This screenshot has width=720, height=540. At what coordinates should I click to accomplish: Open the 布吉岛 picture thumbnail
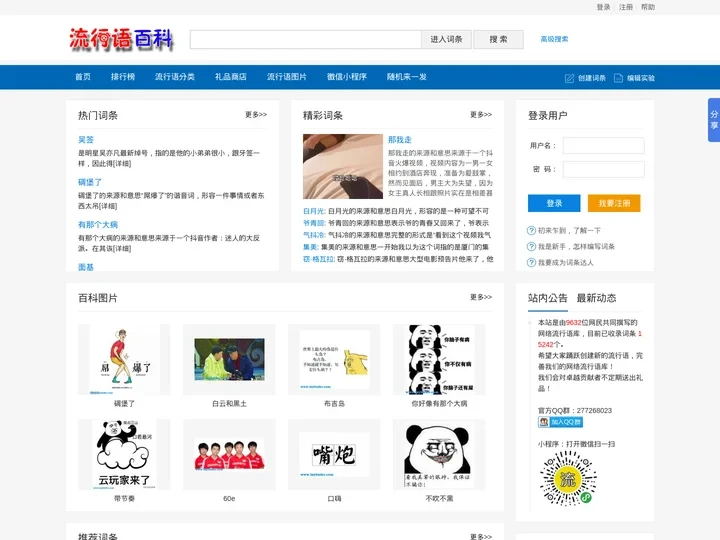(x=334, y=360)
